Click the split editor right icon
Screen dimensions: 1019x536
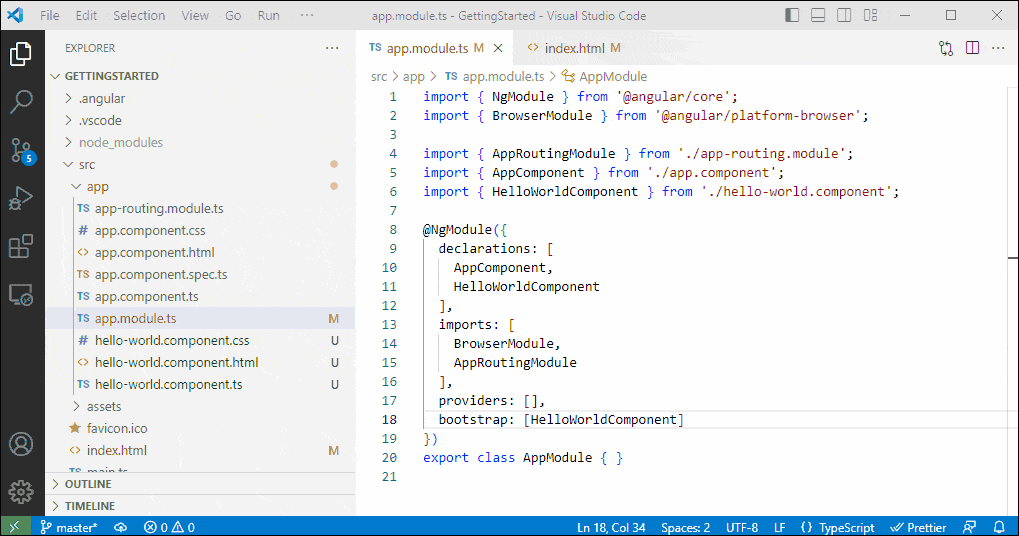[972, 48]
